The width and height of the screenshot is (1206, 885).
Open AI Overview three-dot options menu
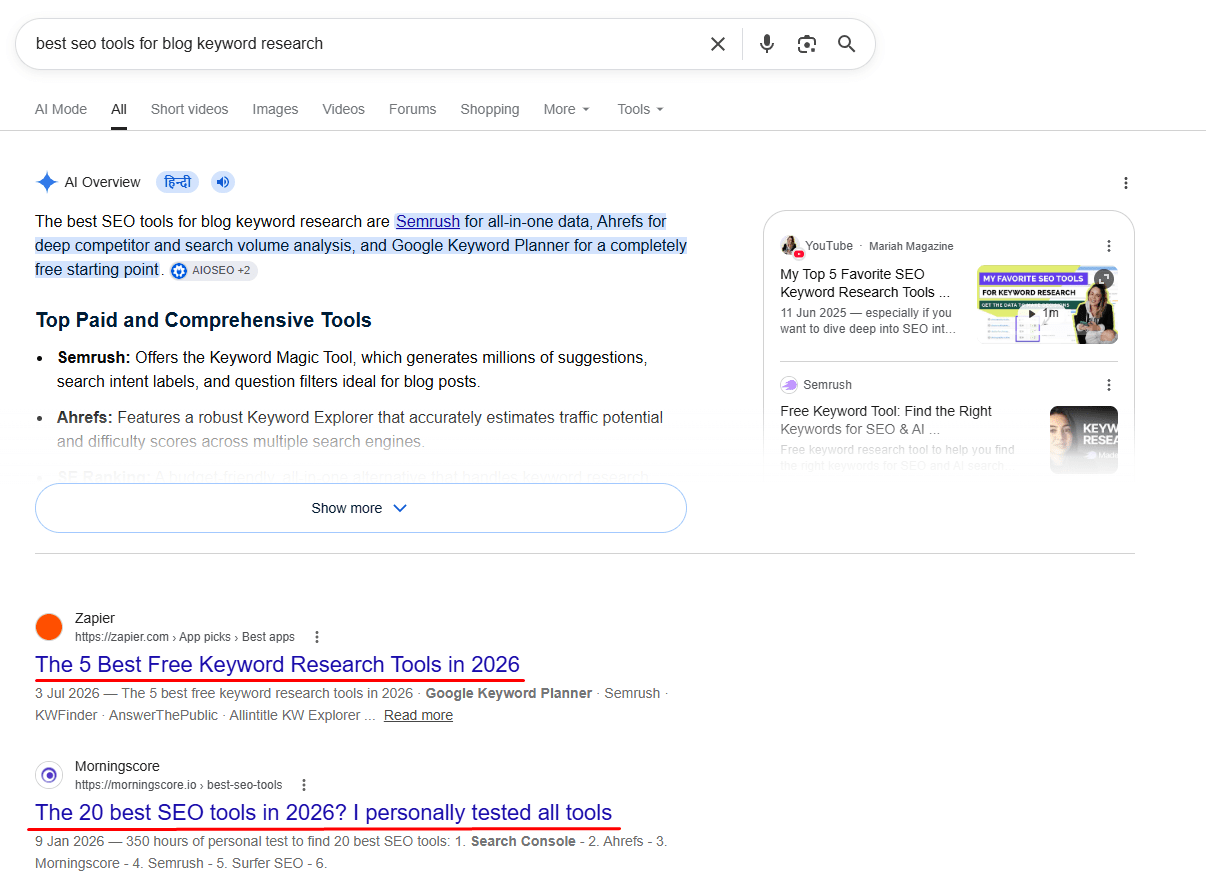point(1126,183)
